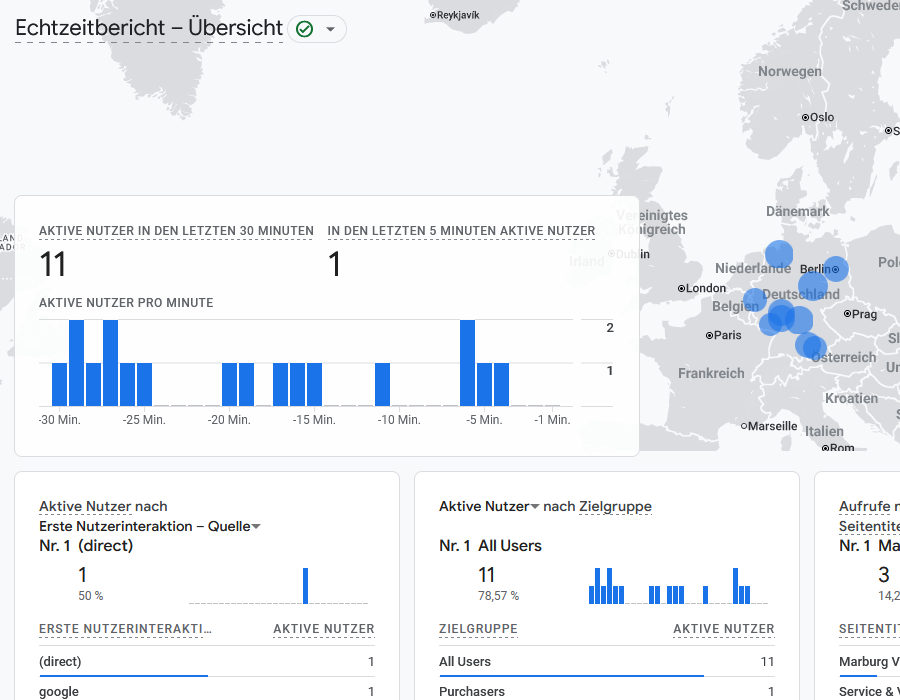Click the Berlin user bubble on the map
The image size is (900, 700).
point(835,269)
